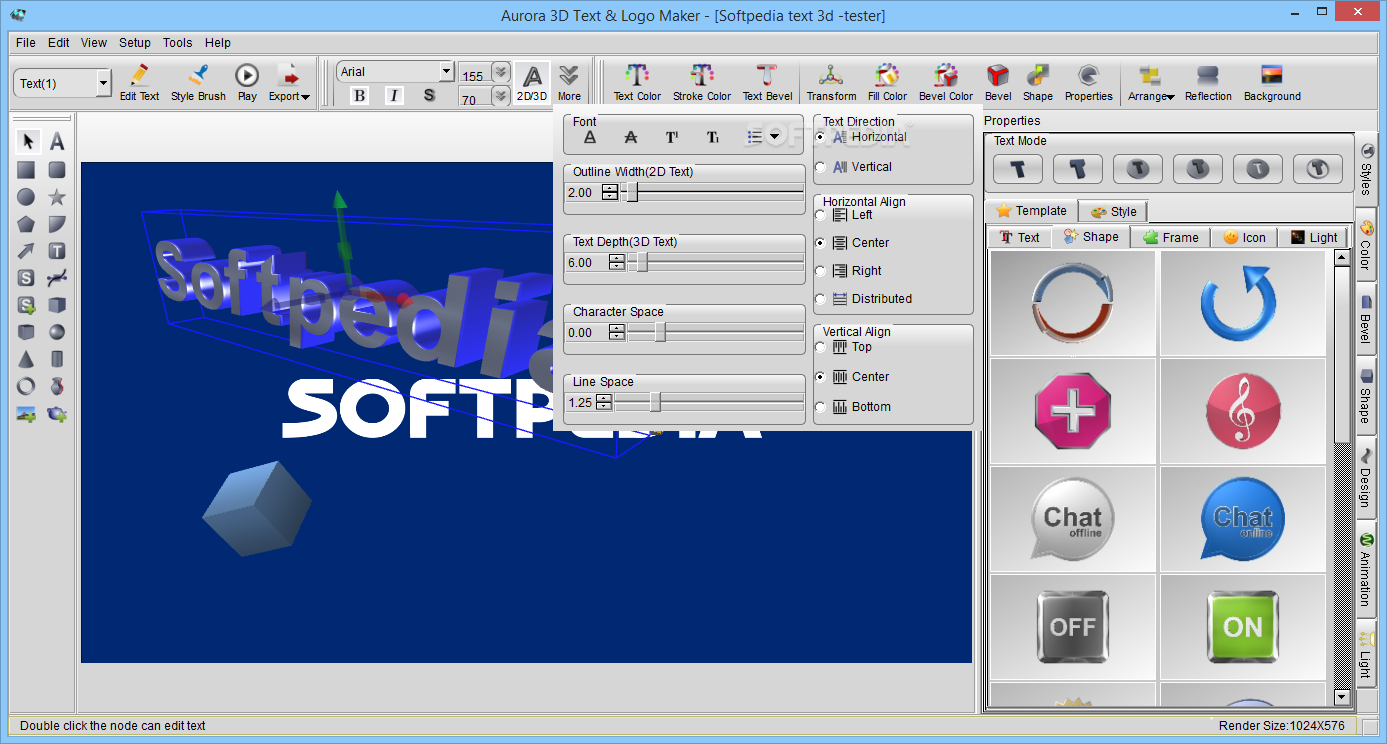Open the Color side tab

tap(1366, 246)
